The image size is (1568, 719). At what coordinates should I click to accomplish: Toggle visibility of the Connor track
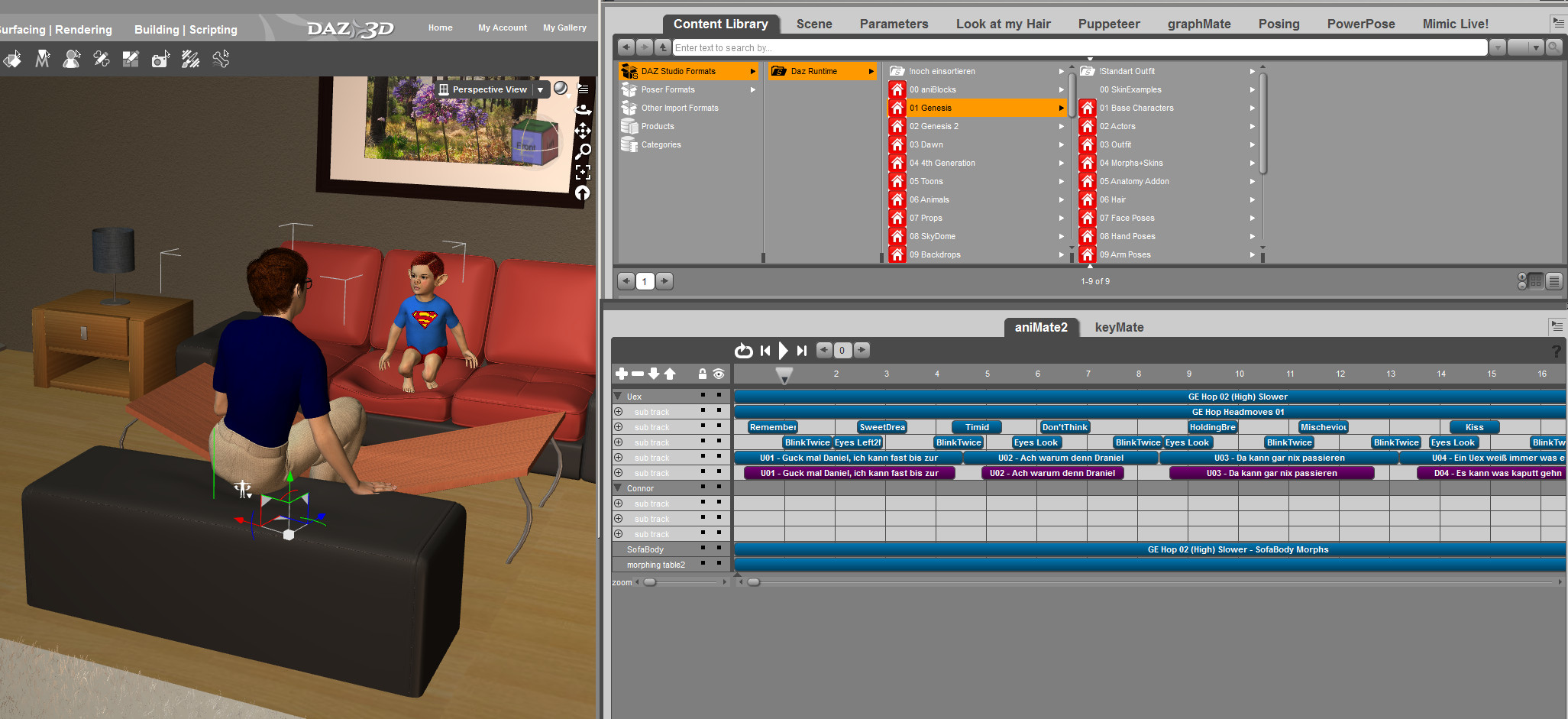click(x=719, y=487)
